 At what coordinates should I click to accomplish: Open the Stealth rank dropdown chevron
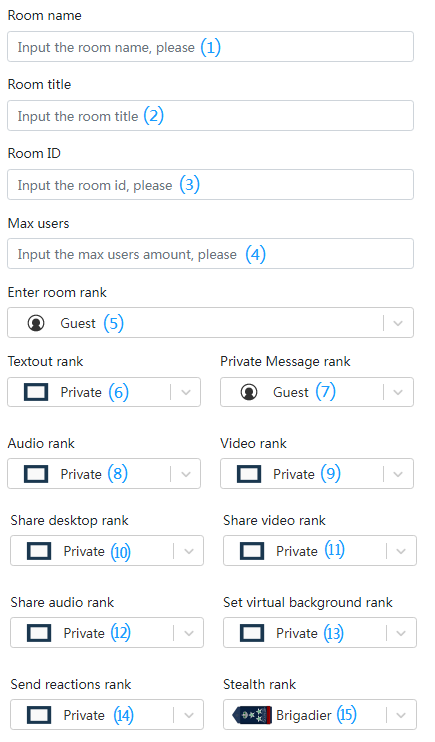point(401,715)
